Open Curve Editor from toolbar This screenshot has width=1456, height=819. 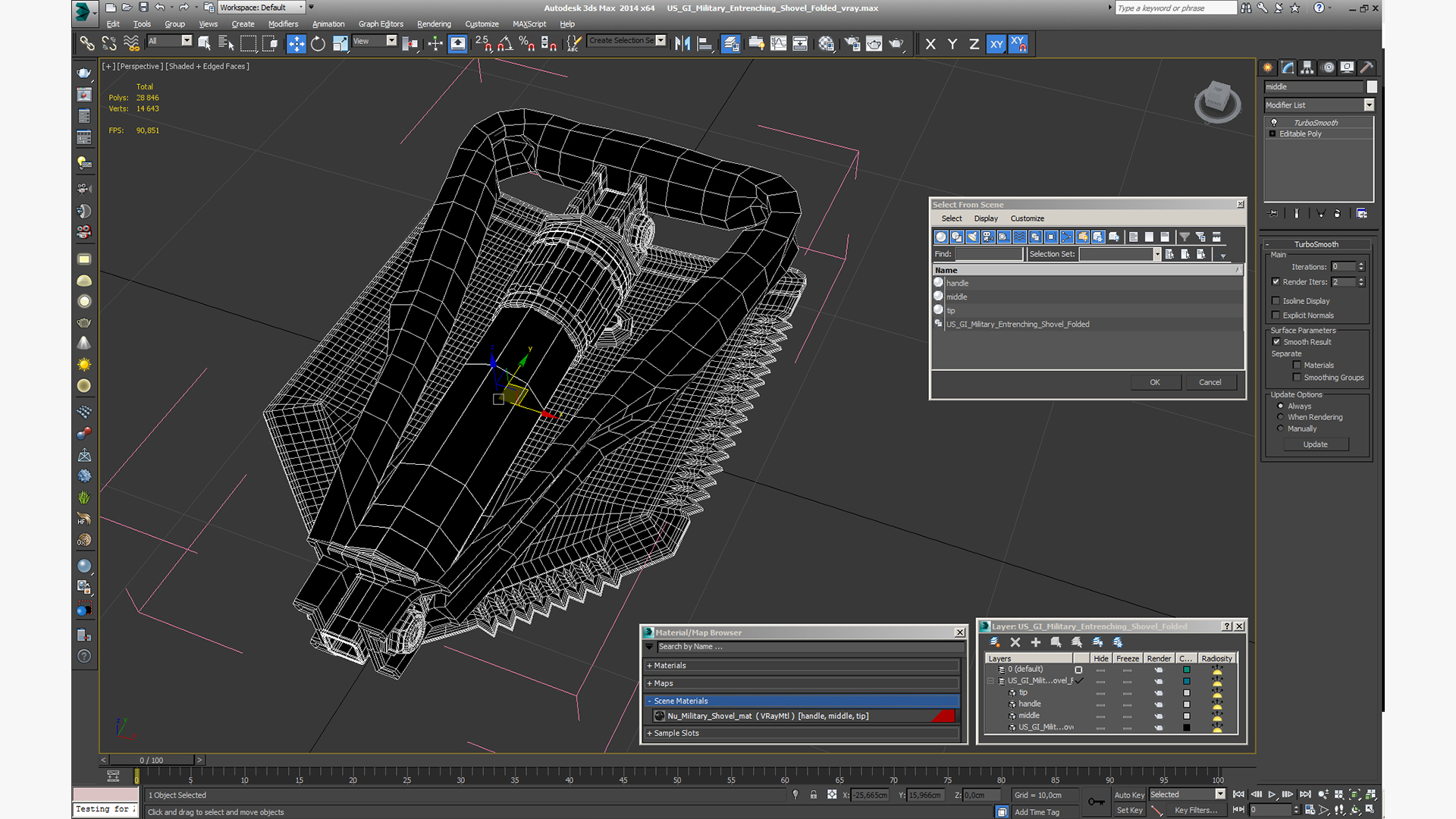pos(778,43)
